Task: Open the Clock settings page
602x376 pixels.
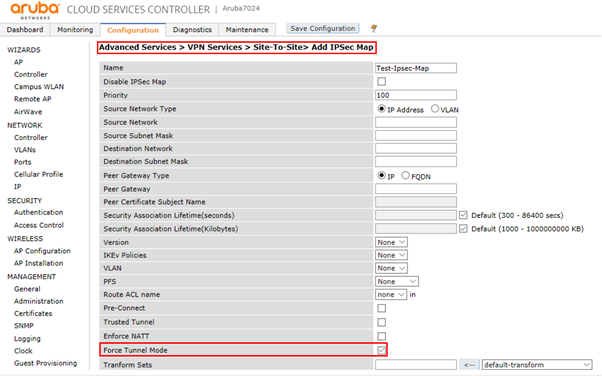Action: point(23,351)
